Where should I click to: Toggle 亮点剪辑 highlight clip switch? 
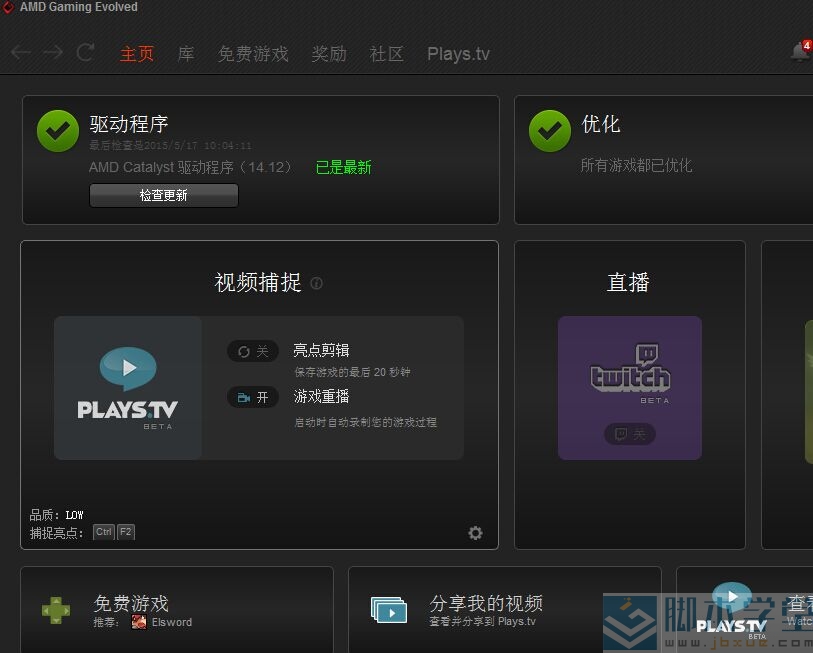tap(253, 352)
